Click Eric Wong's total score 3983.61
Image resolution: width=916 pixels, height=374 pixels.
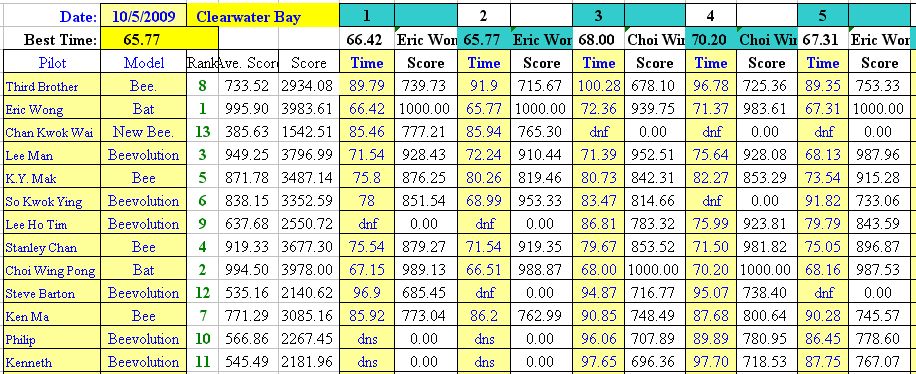tap(308, 109)
